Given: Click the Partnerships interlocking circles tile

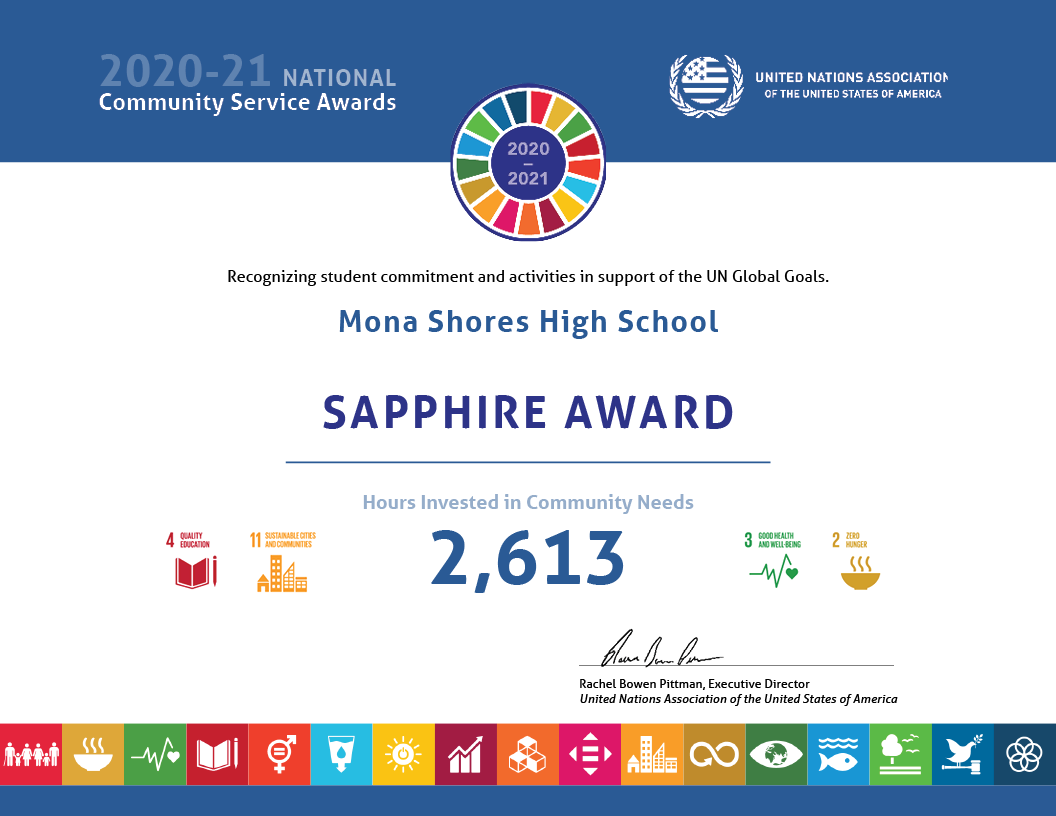Looking at the screenshot, I should 1025,754.
